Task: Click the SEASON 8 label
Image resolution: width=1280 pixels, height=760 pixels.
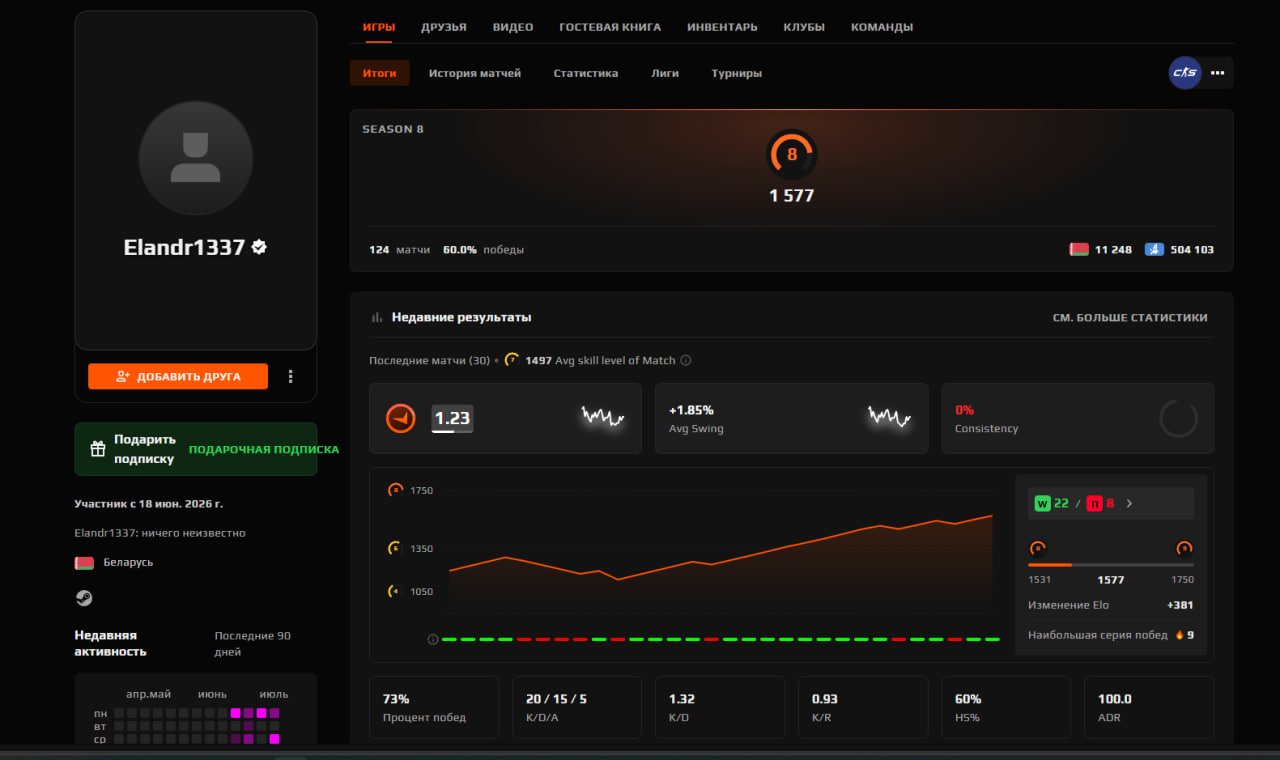Action: (x=393, y=129)
